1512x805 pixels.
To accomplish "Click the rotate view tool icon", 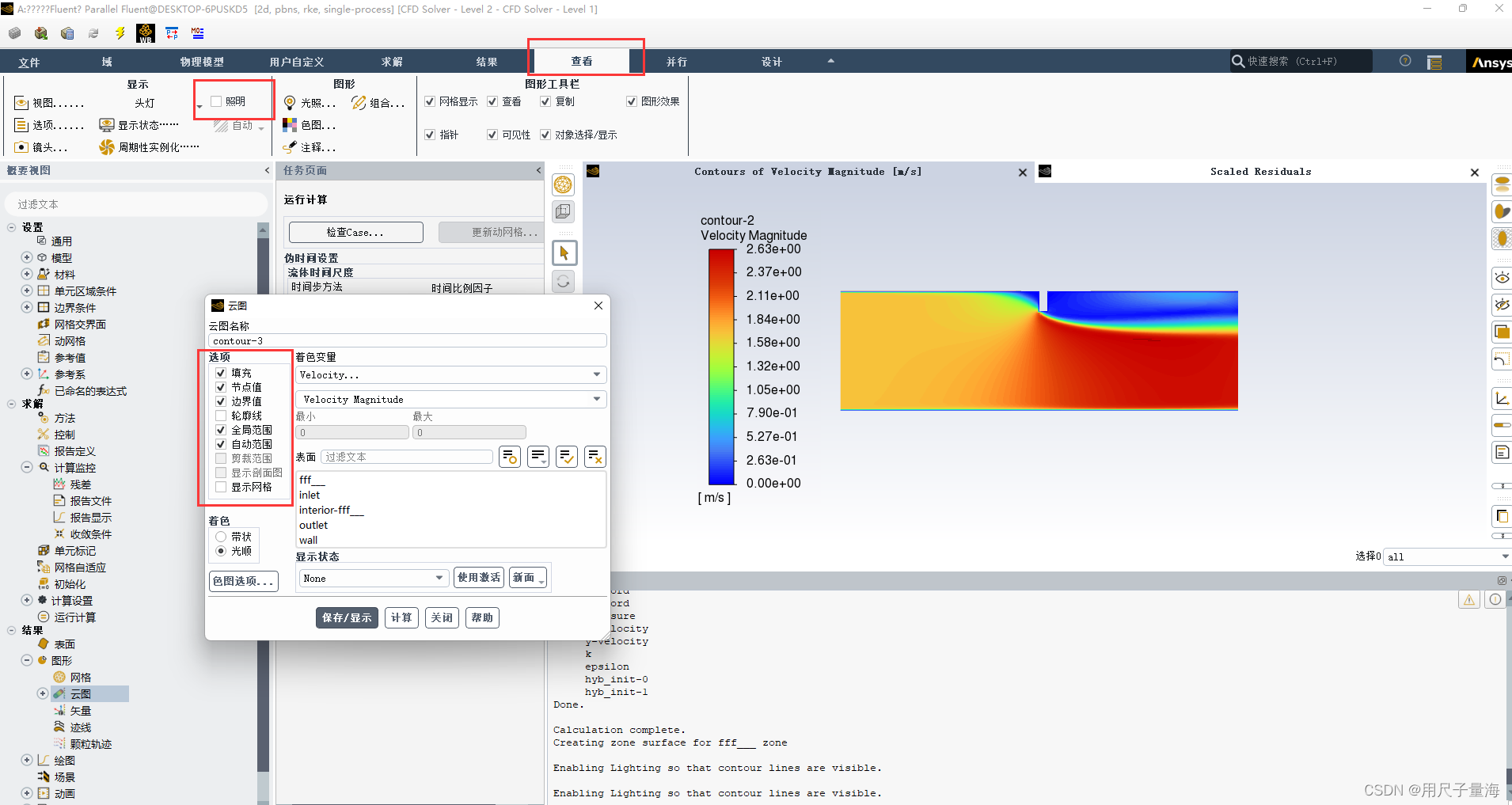I will click(563, 282).
